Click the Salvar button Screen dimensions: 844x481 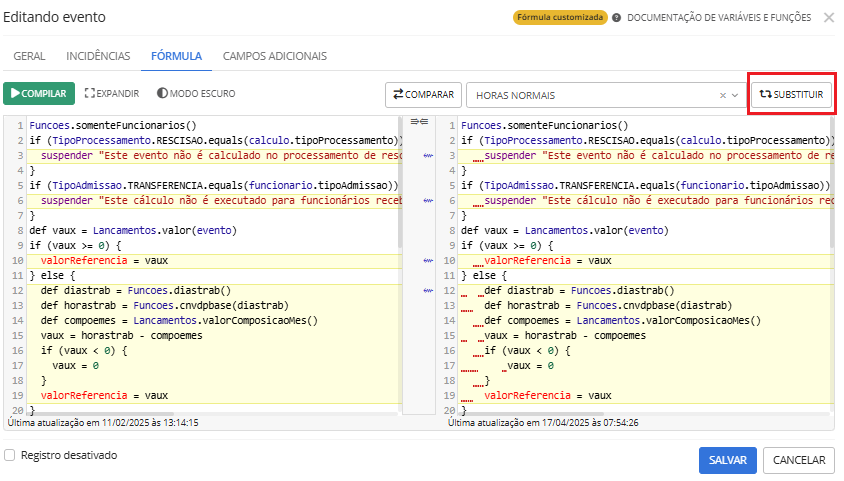click(x=728, y=460)
